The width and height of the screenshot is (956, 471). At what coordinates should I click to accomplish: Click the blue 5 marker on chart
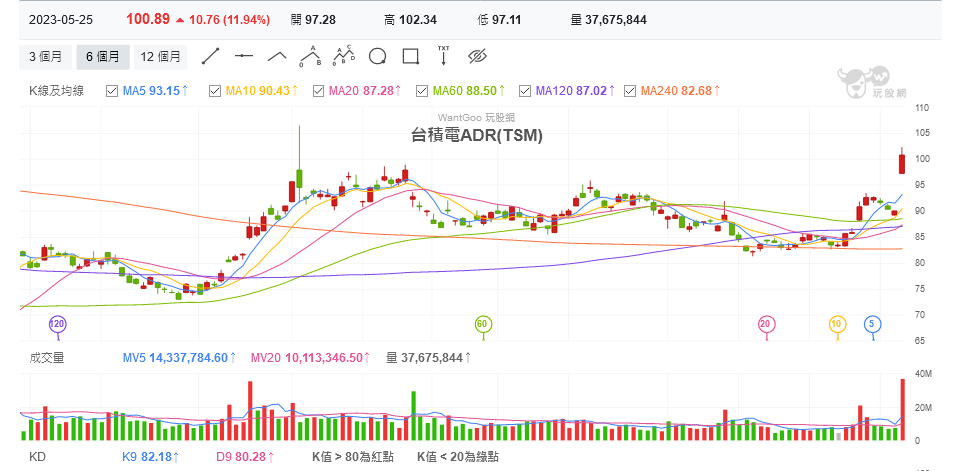[x=872, y=324]
